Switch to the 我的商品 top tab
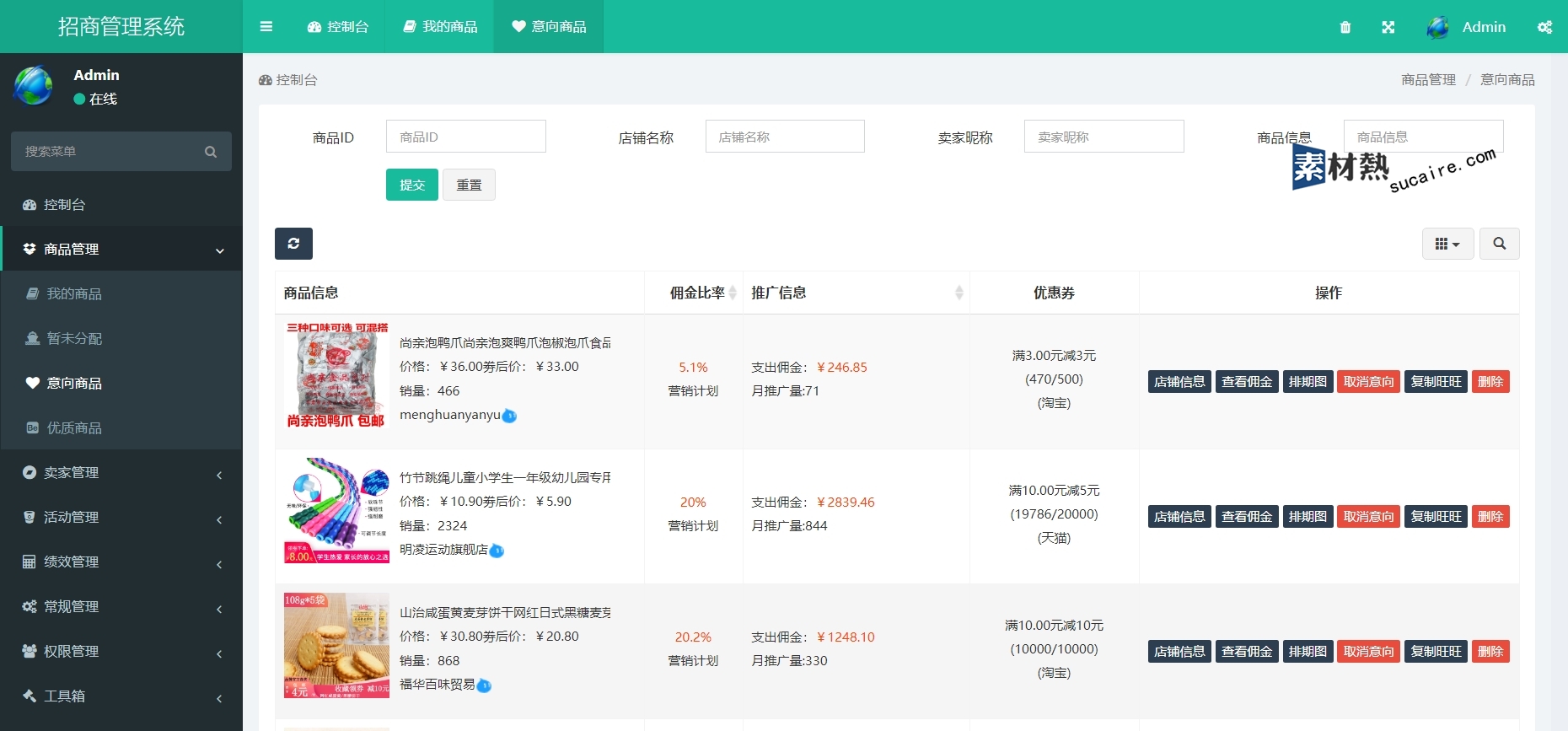 point(440,27)
